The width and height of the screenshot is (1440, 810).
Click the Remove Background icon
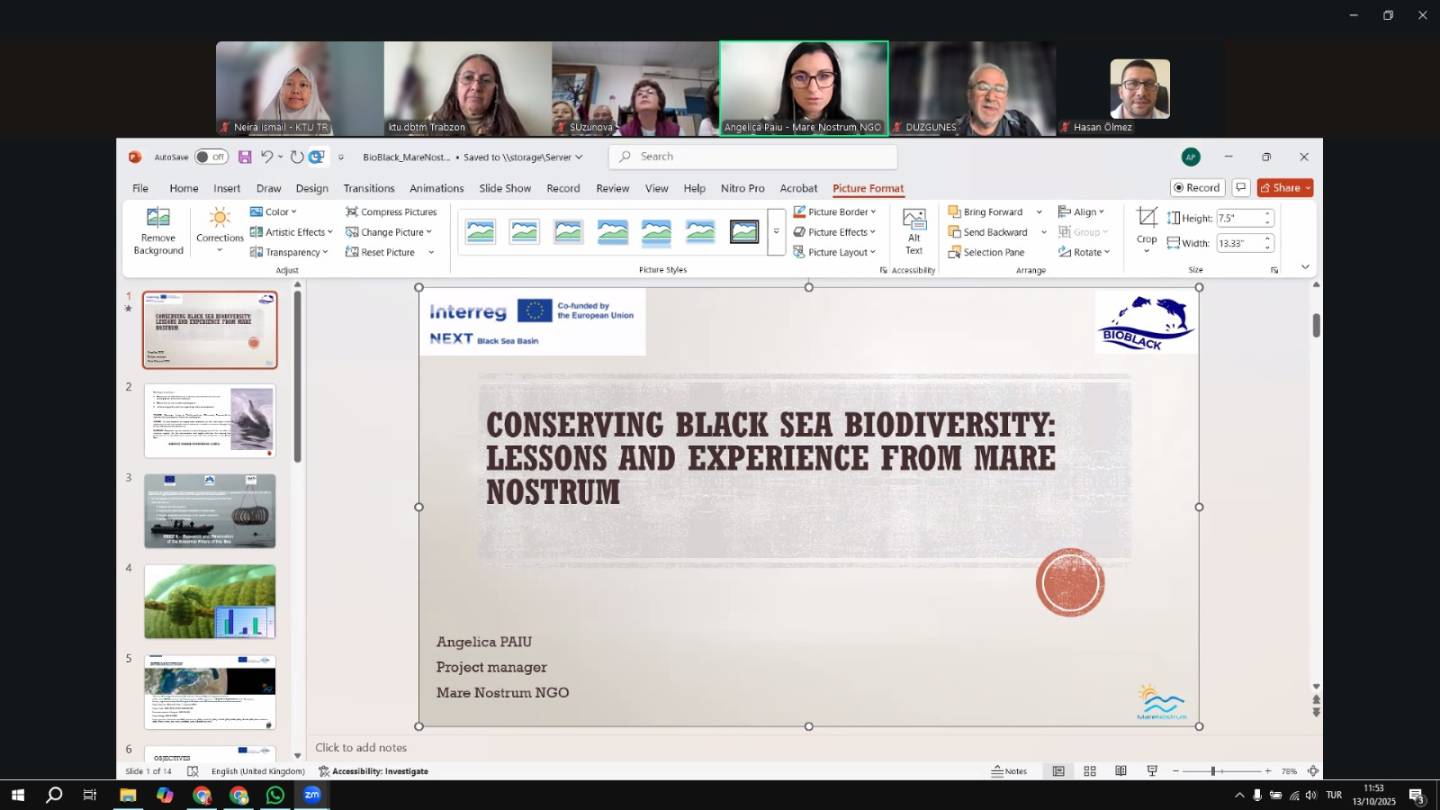click(158, 219)
